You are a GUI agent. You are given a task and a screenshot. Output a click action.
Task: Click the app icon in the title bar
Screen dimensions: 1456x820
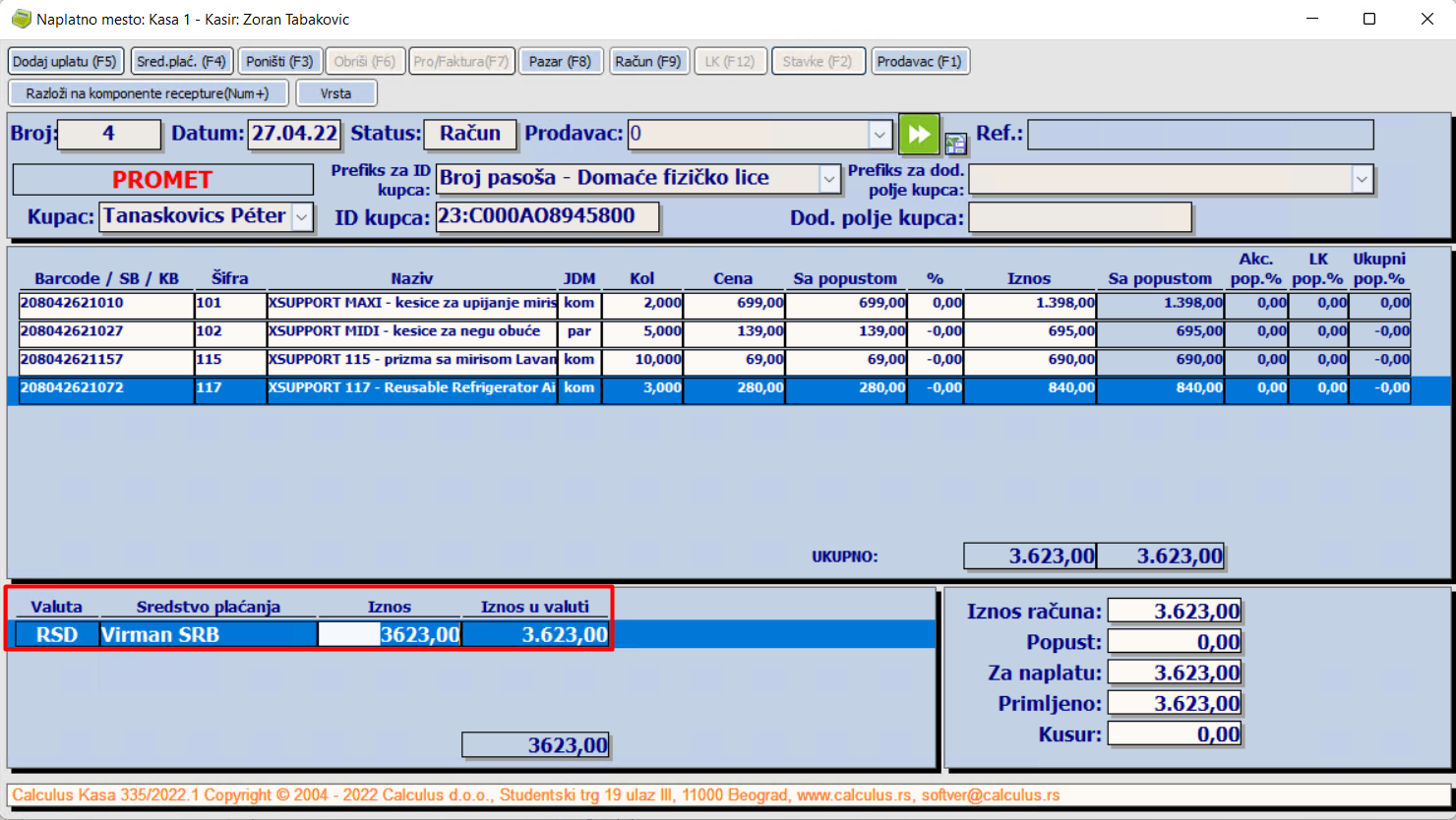[21, 19]
